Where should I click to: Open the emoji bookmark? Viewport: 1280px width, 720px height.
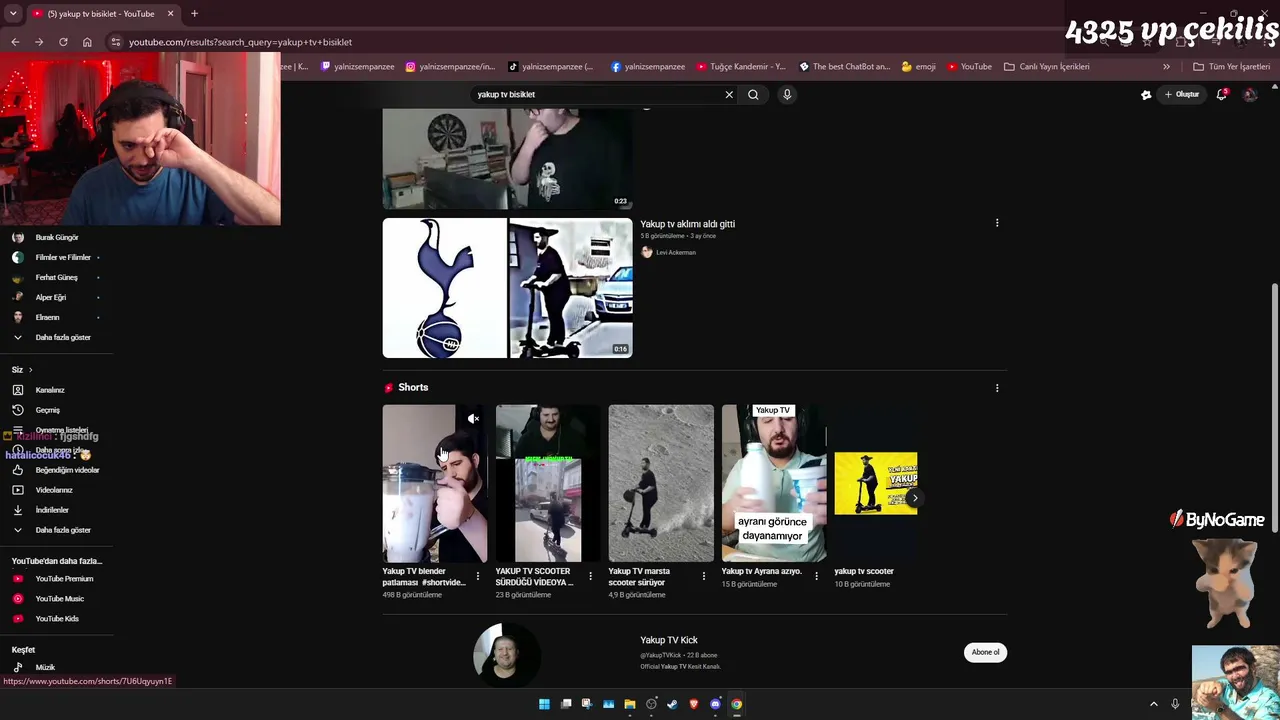[x=919, y=67]
